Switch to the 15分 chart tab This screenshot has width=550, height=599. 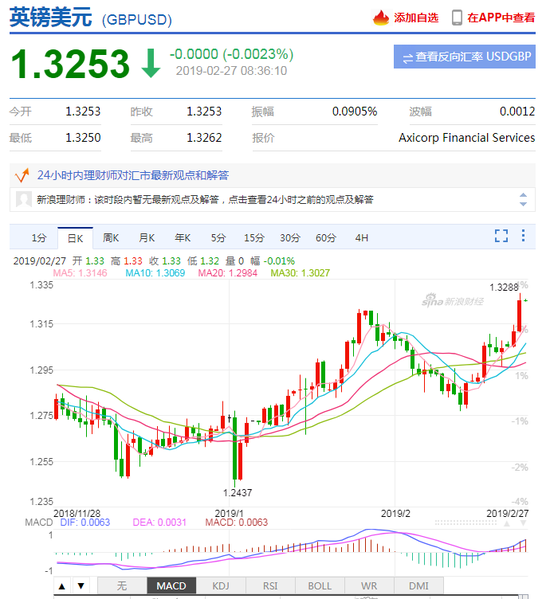tap(254, 238)
